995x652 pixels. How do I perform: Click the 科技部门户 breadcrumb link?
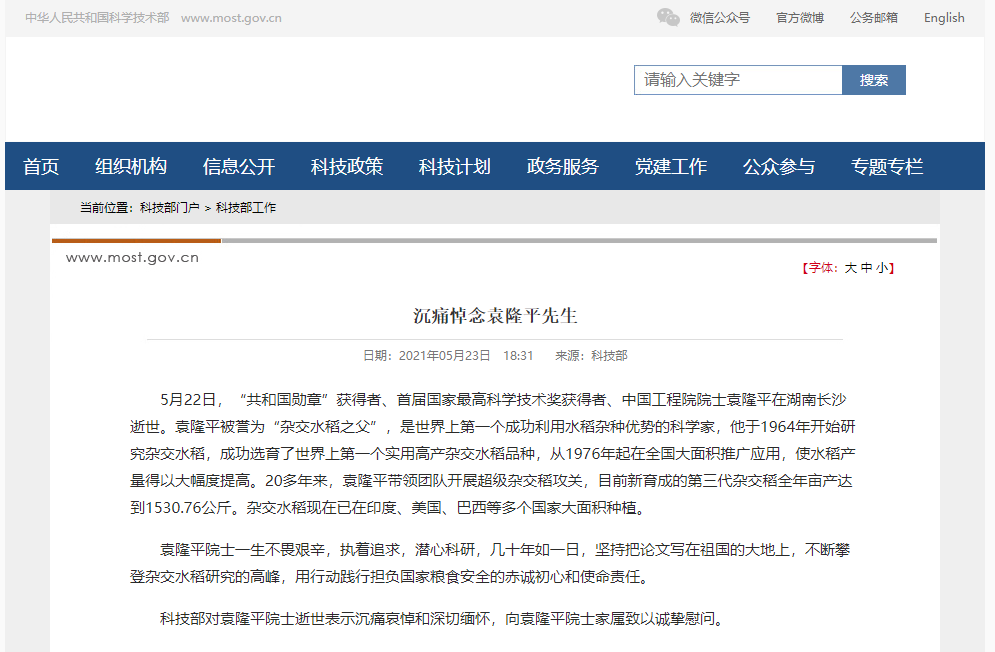[169, 208]
